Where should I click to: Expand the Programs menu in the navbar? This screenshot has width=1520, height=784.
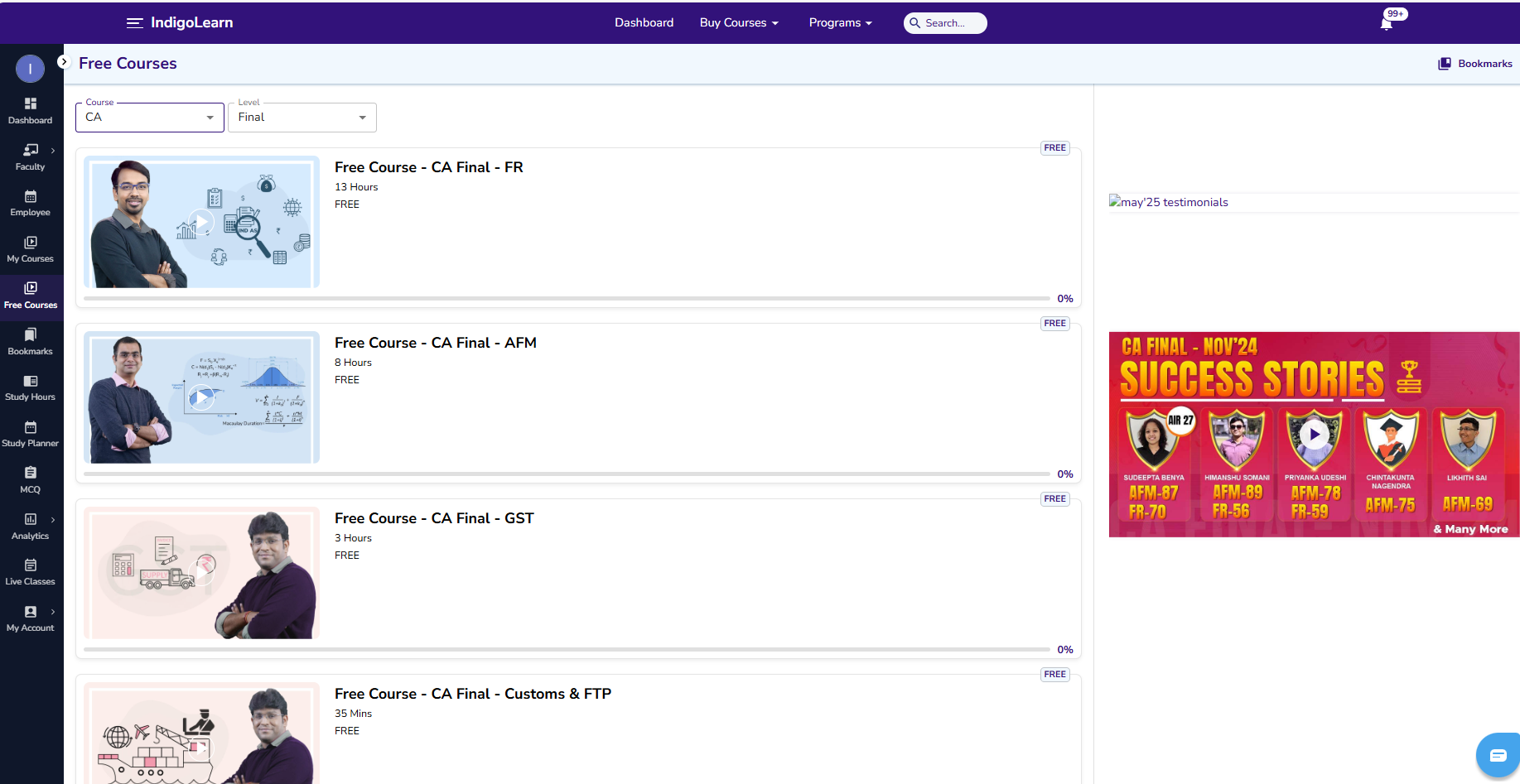pos(840,23)
